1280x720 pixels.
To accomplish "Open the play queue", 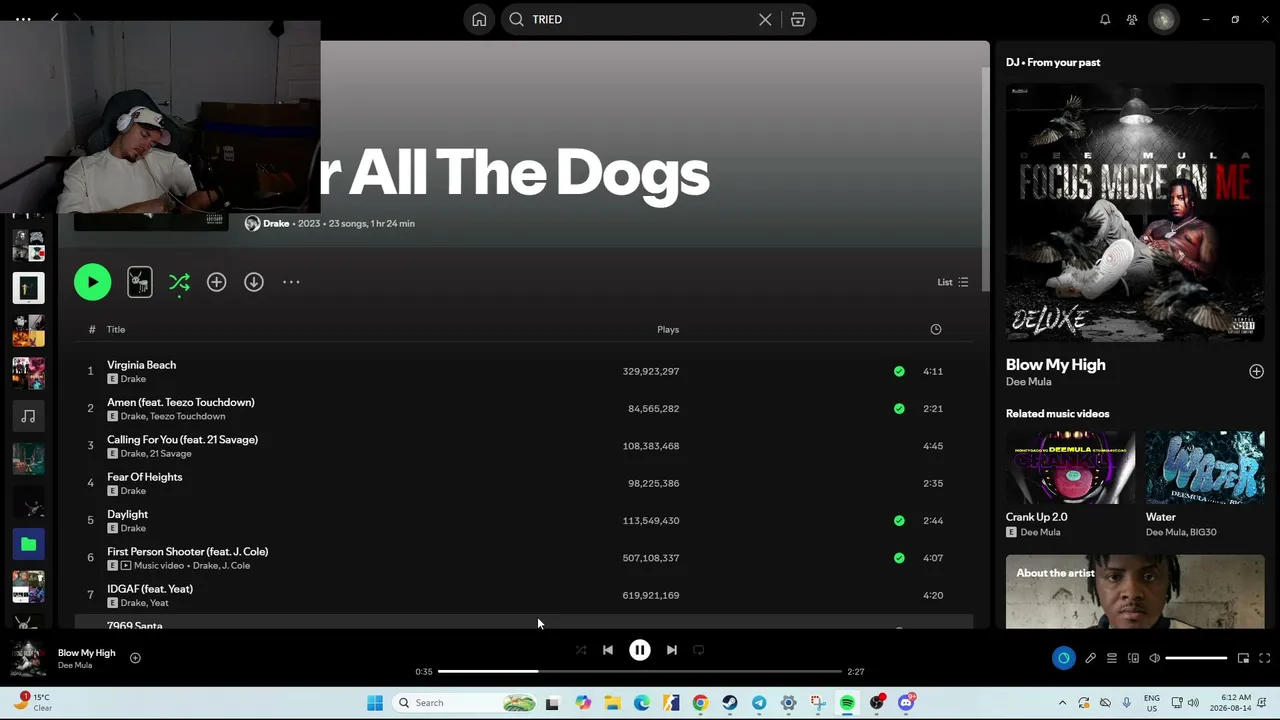I will [x=1112, y=658].
